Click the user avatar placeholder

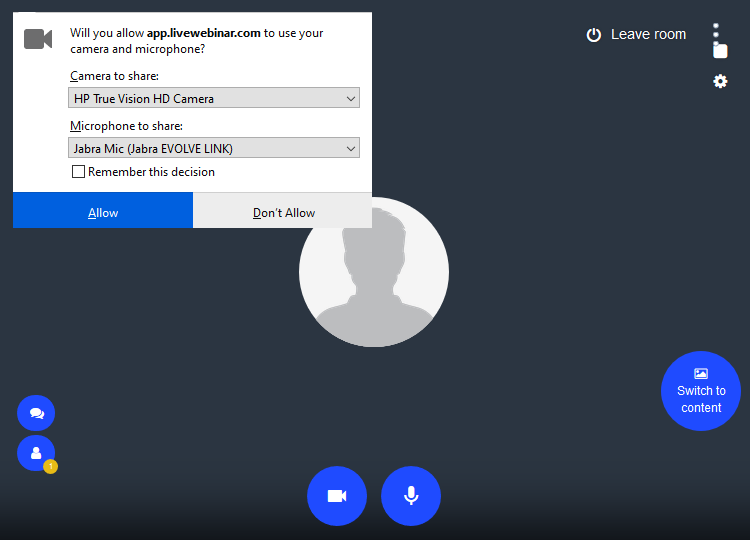pyautogui.click(x=374, y=272)
